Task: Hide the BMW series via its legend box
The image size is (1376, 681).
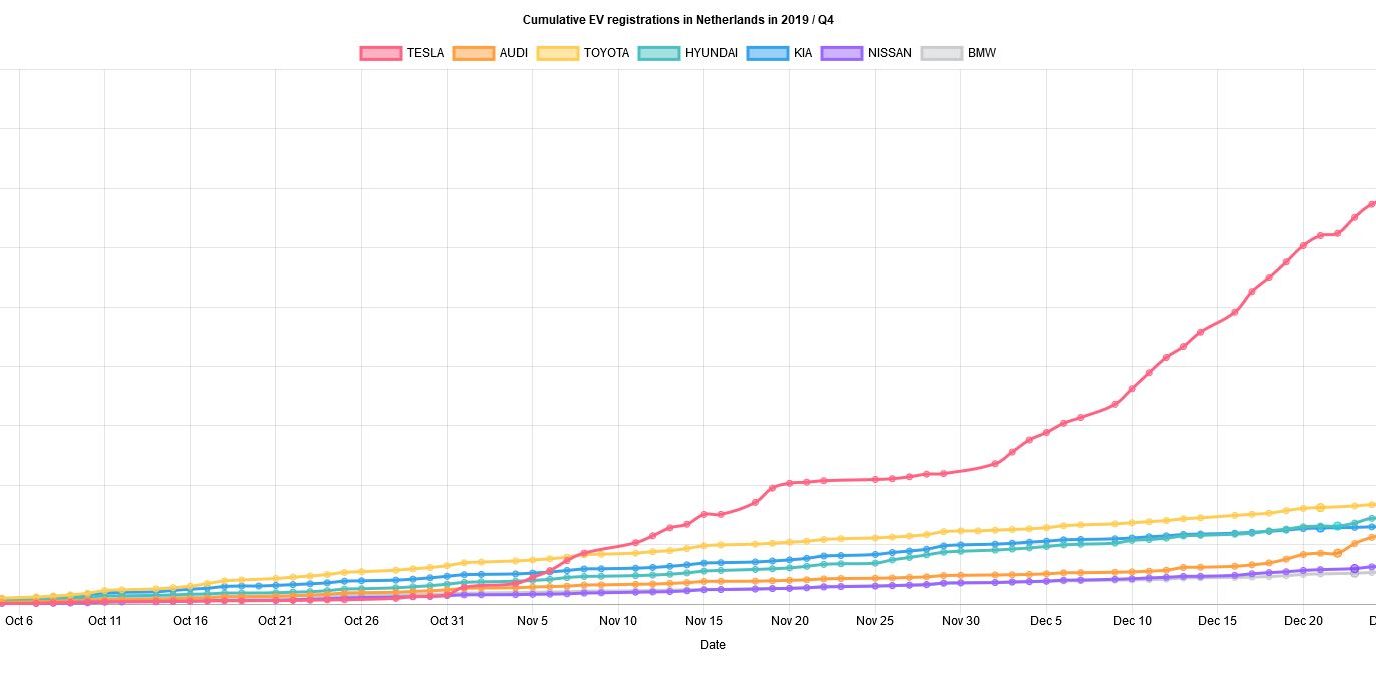Action: (x=942, y=53)
